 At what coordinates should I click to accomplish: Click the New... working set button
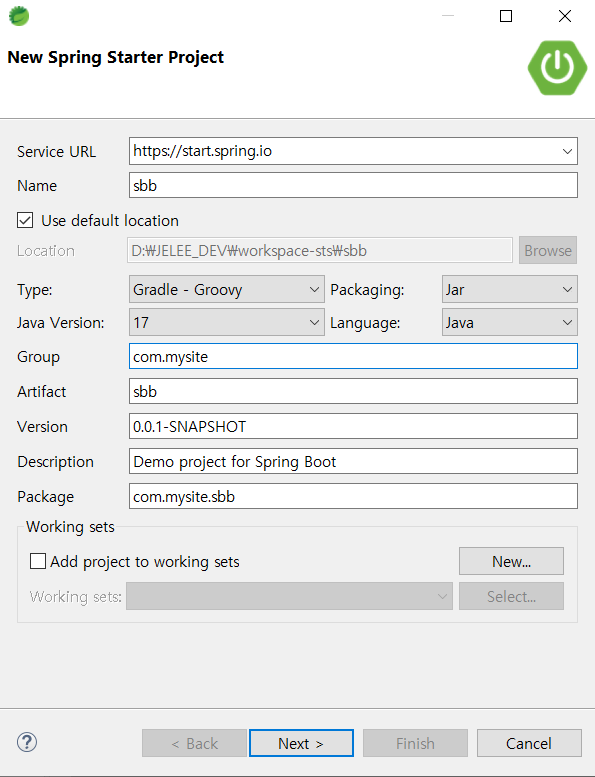[x=511, y=561]
